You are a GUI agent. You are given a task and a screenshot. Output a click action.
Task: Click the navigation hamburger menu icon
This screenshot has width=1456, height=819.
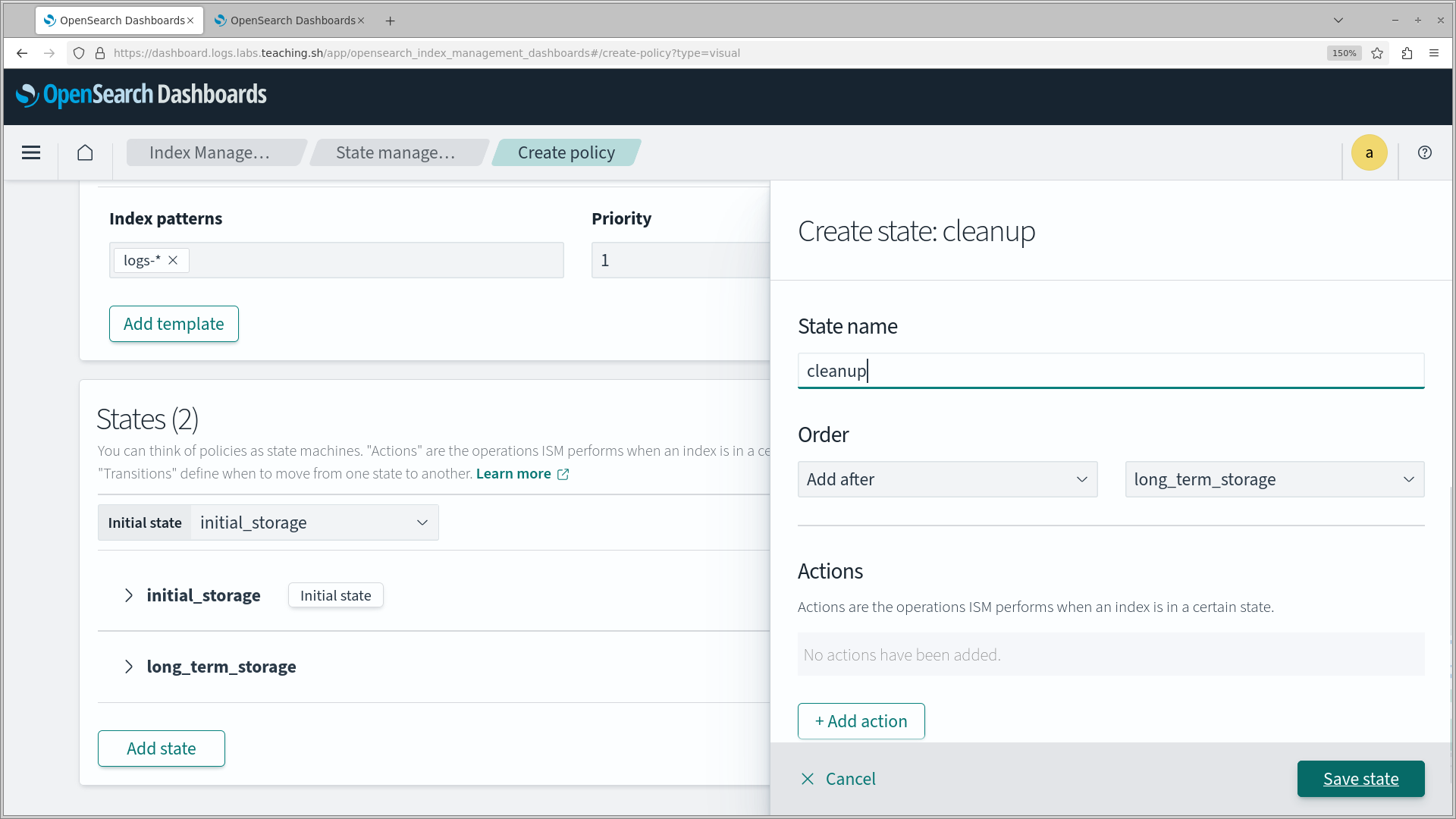31,153
